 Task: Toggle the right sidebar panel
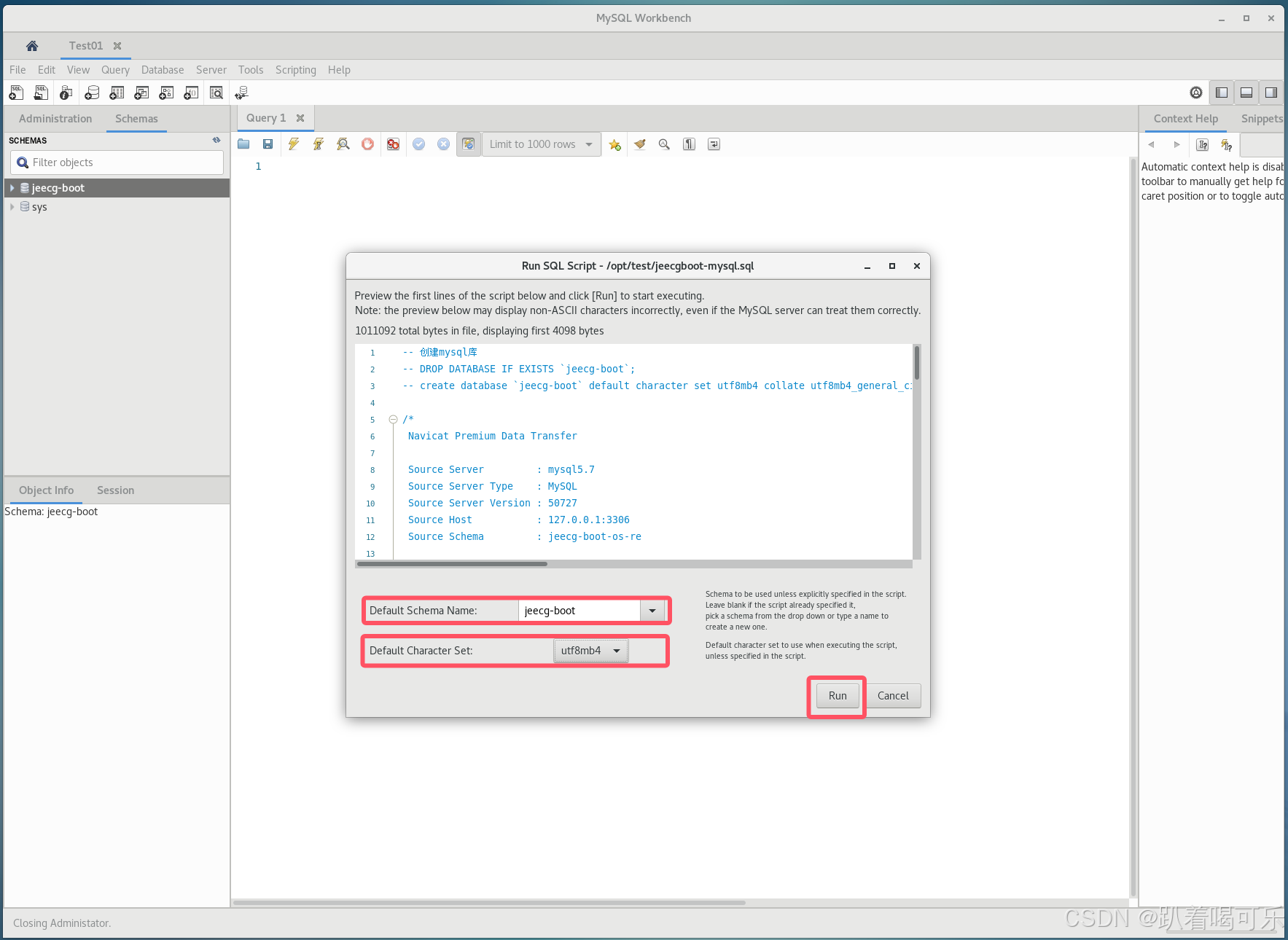pos(1271,93)
